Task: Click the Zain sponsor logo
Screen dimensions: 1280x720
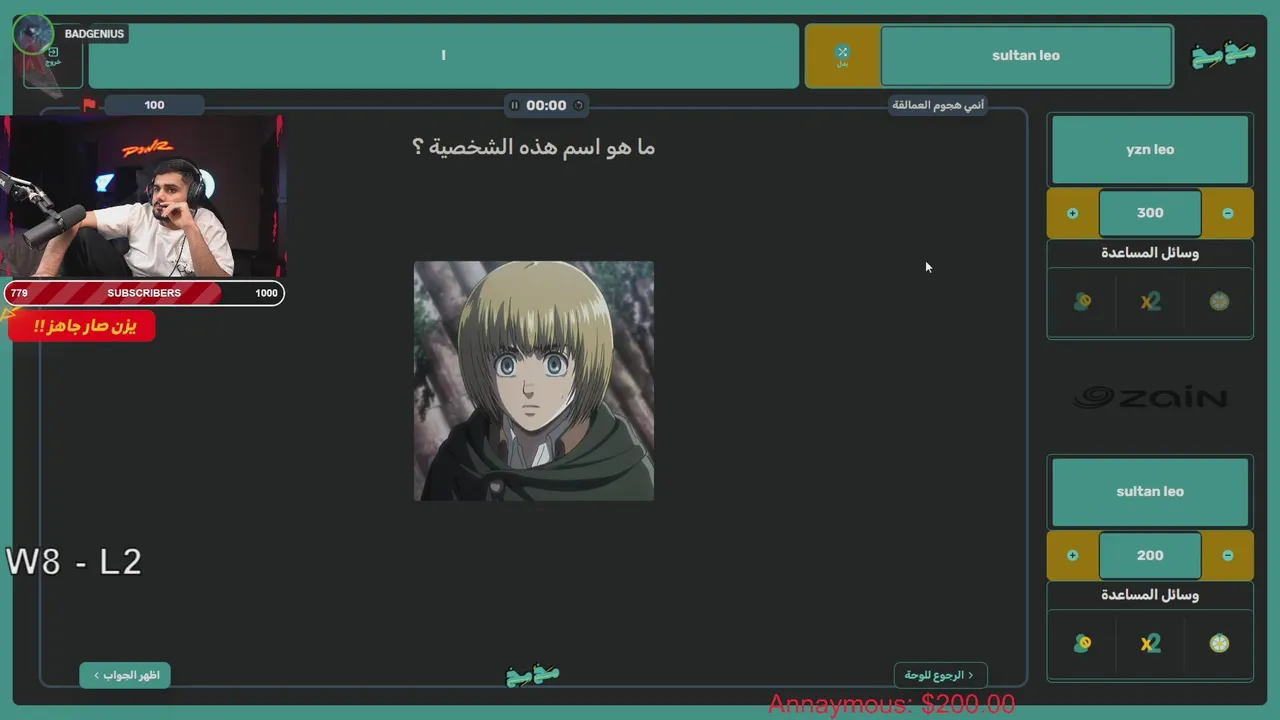Action: [1150, 398]
